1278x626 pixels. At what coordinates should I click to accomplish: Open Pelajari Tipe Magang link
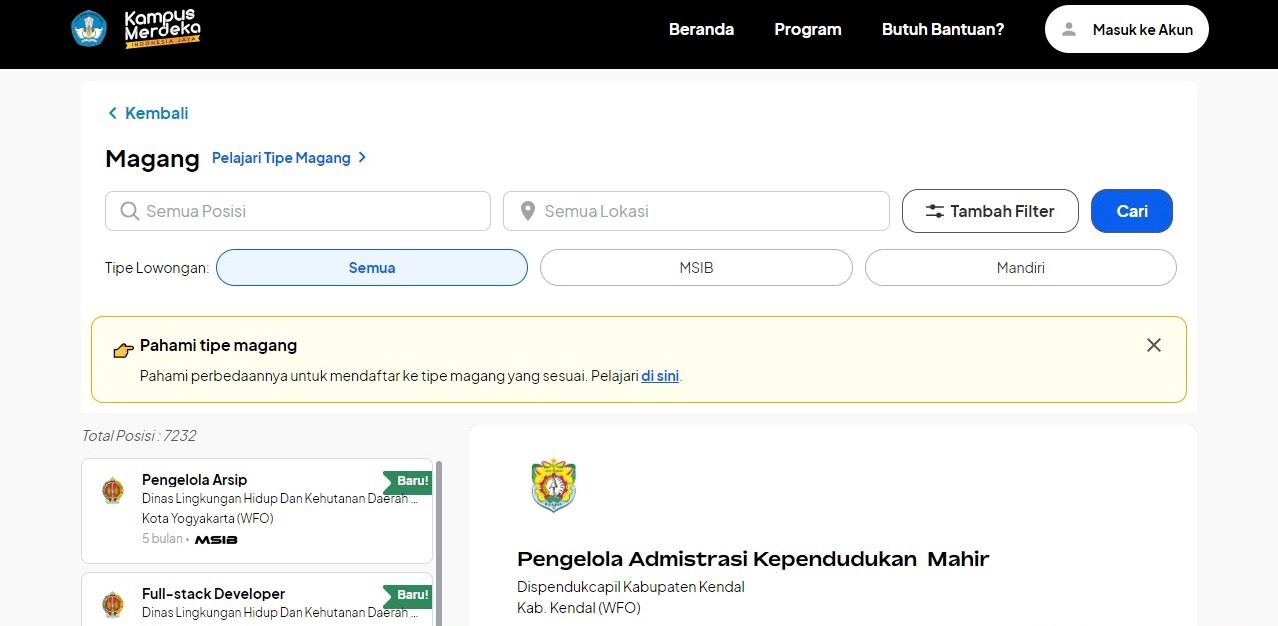289,158
